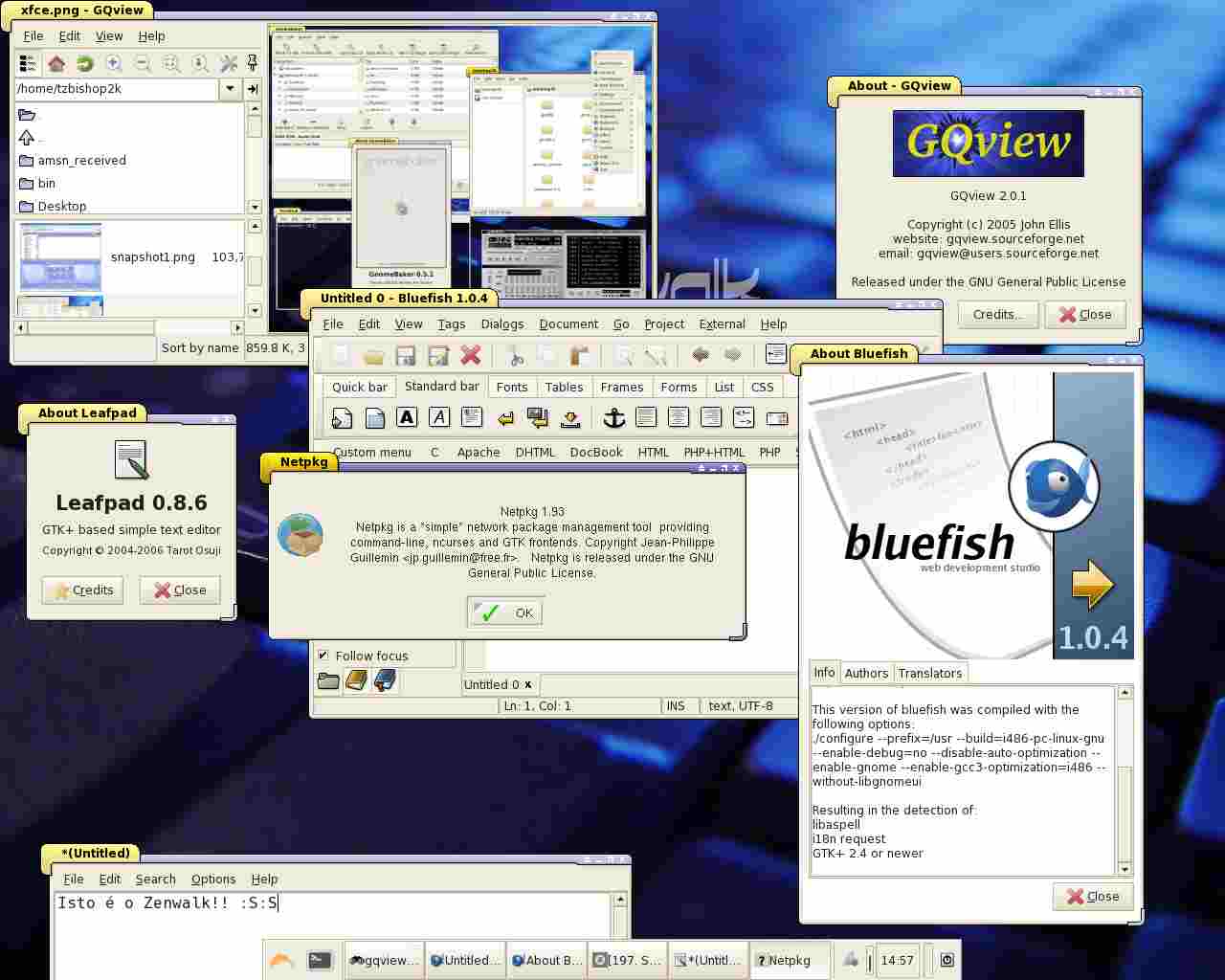This screenshot has width=1225, height=980.
Task: Switch to Authors tab in About Bluefish
Action: (866, 674)
